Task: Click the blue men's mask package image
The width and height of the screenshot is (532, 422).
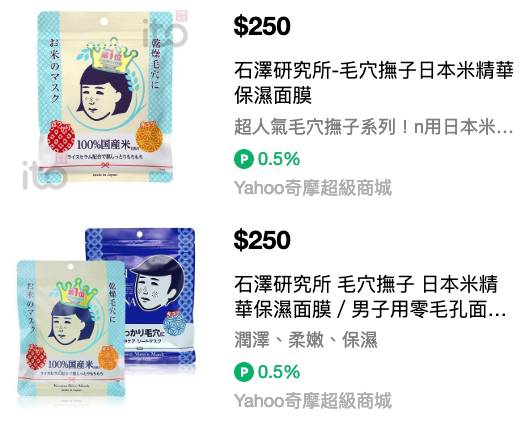Action: coord(140,295)
